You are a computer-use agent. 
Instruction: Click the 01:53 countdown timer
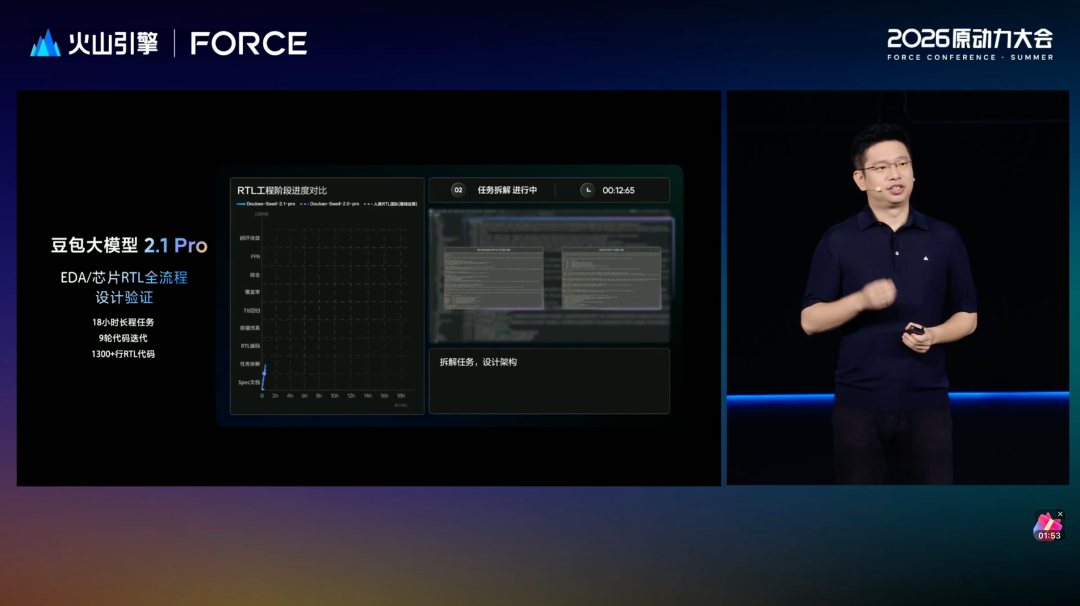(1049, 536)
